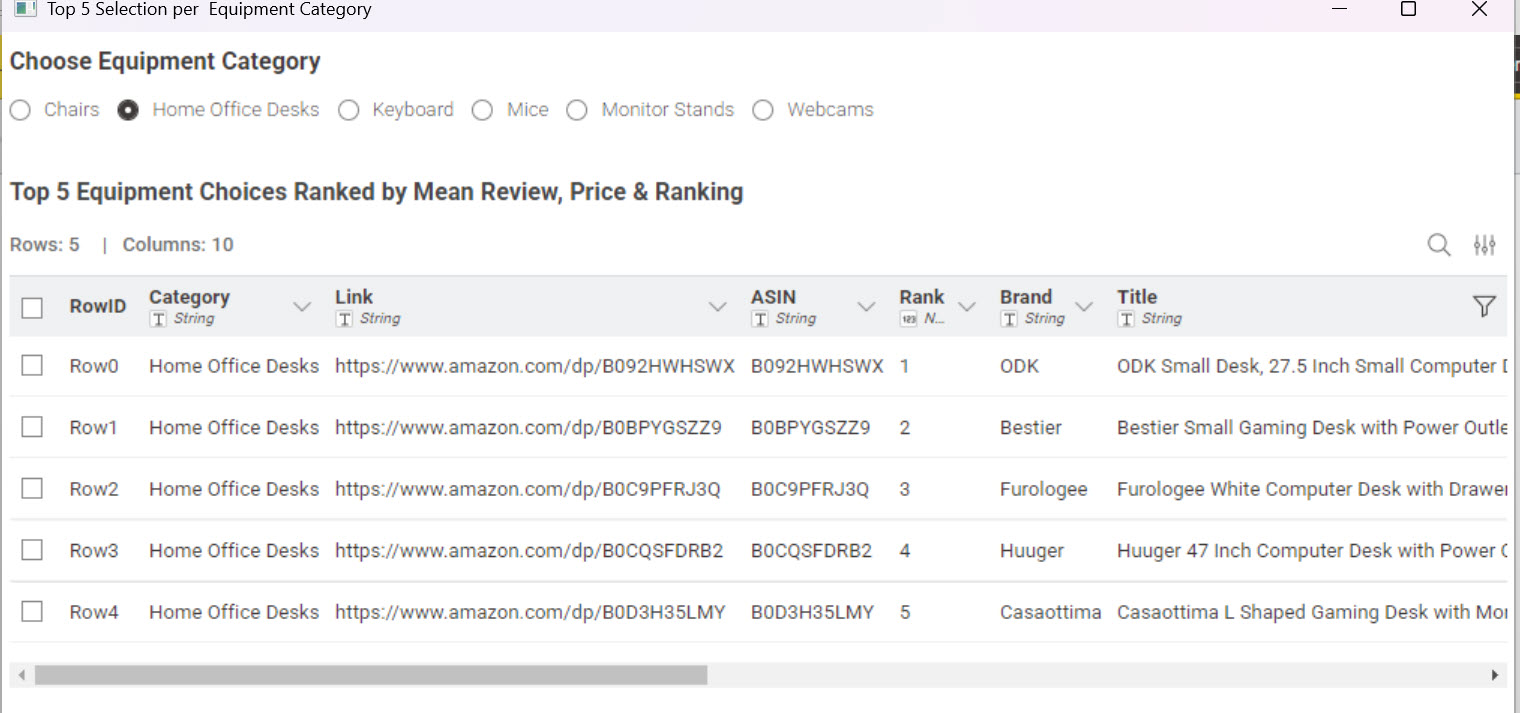Expand the Category column dropdown arrow
This screenshot has height=713, width=1520.
click(301, 307)
